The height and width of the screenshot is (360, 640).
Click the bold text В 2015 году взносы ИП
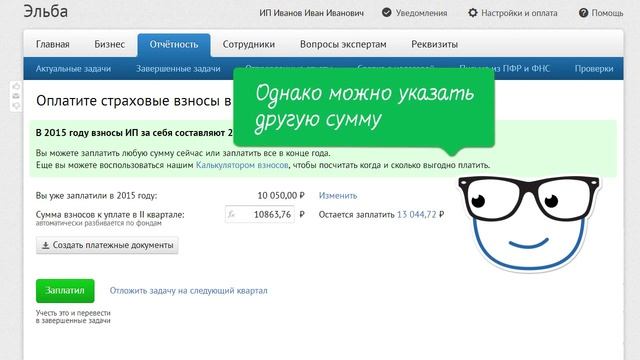[135, 133]
